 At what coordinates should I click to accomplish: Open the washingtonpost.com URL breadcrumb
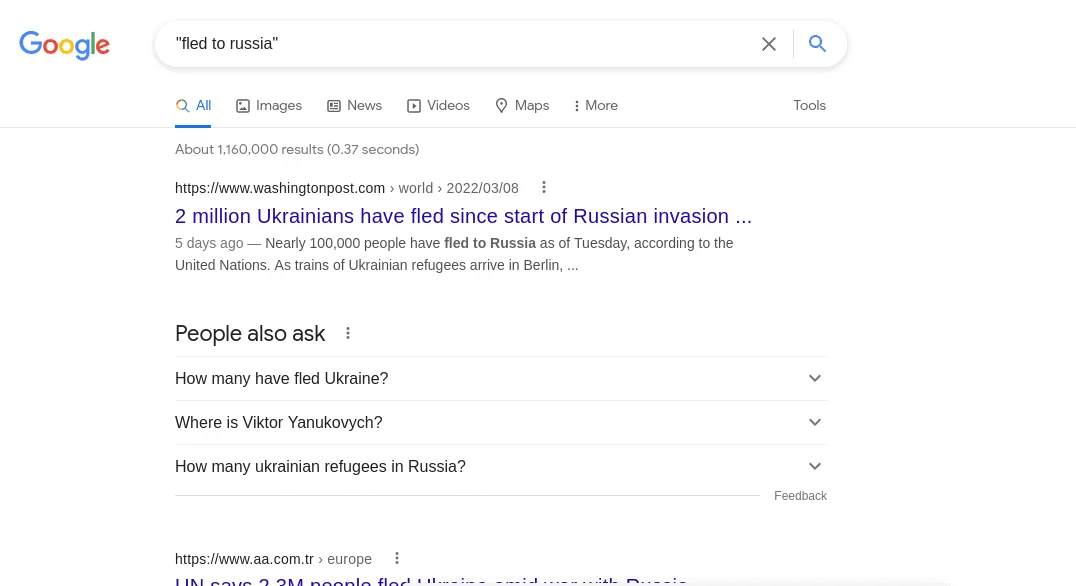point(347,188)
